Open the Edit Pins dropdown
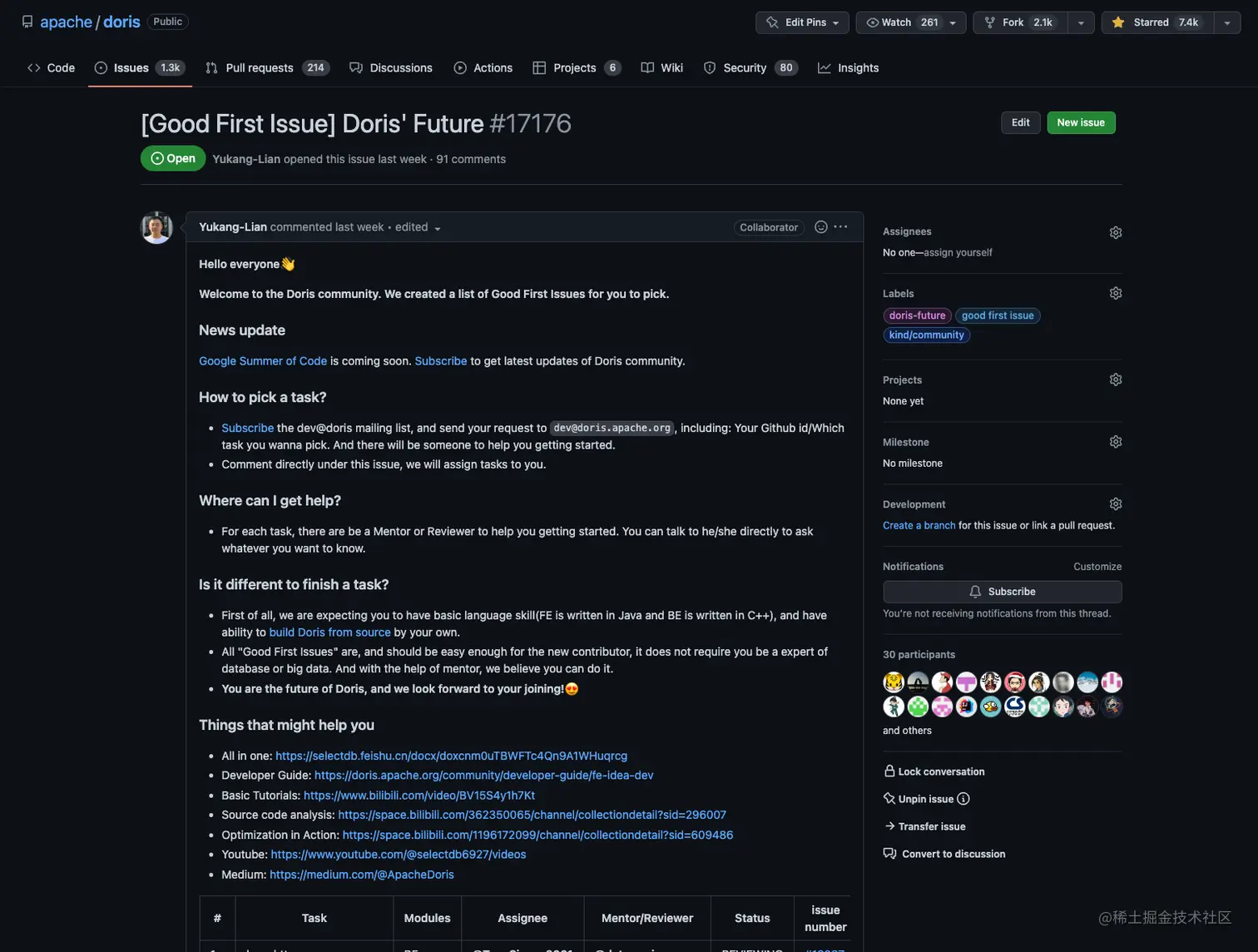Screen dimensions: 1258x952 tap(802, 22)
